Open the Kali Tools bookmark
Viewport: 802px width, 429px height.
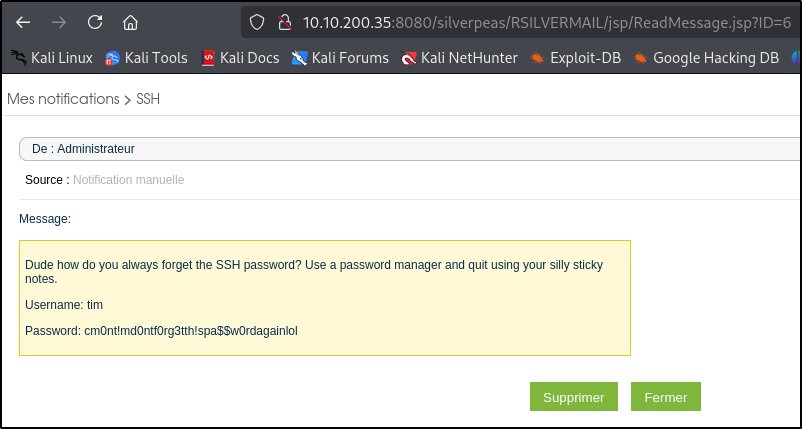146,58
